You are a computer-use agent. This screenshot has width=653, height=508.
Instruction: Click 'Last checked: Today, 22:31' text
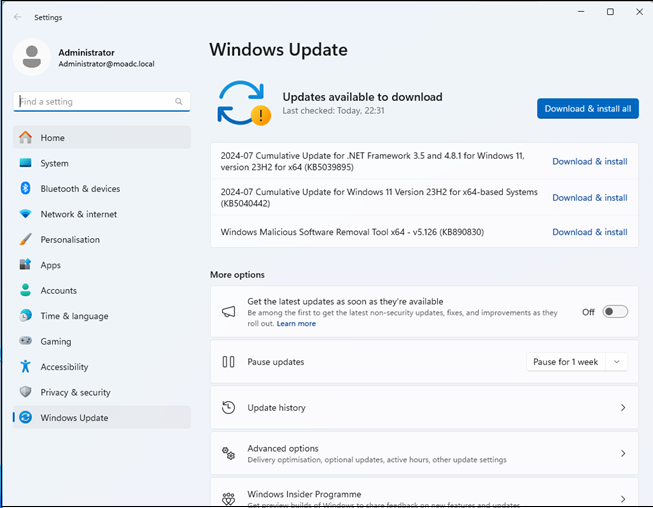333,111
